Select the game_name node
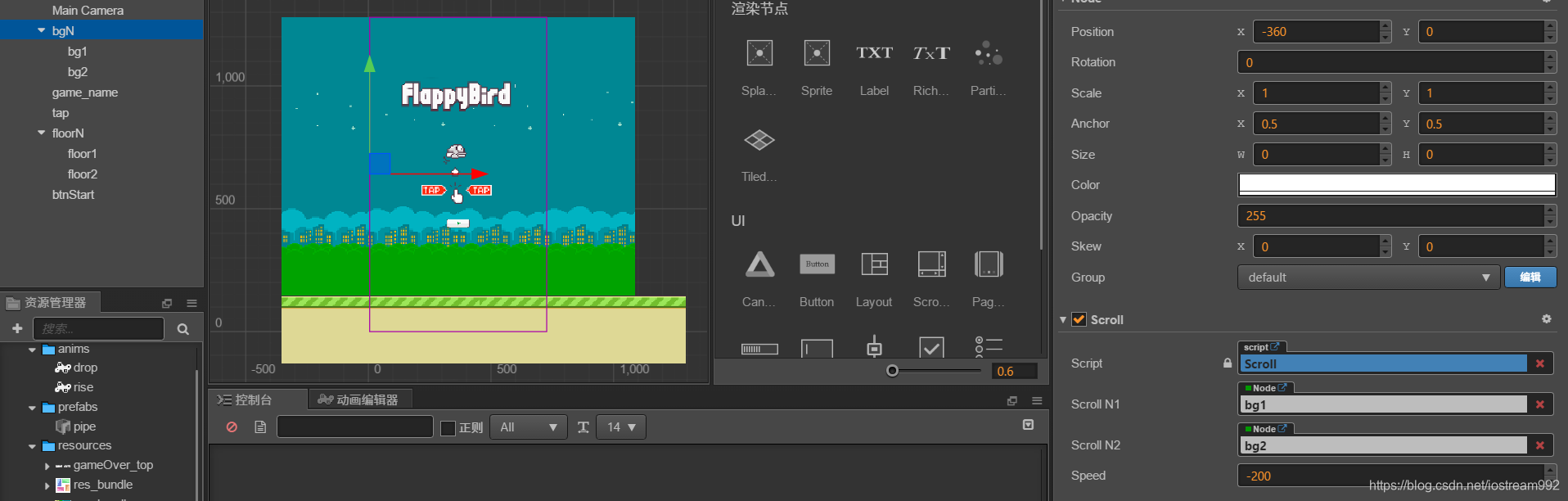The image size is (1568, 501). tap(85, 92)
